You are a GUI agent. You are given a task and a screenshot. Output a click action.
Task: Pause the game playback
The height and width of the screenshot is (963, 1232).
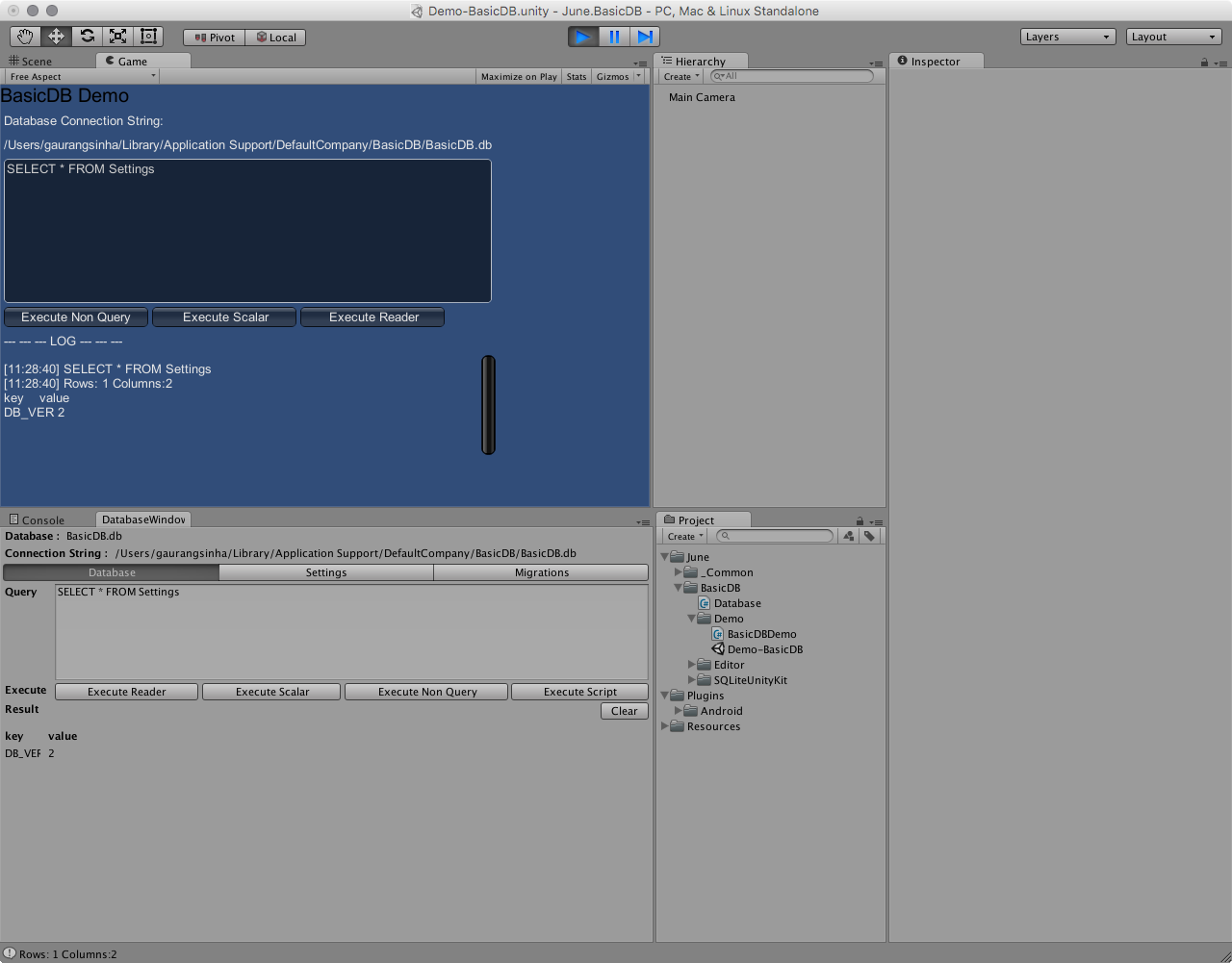click(614, 37)
